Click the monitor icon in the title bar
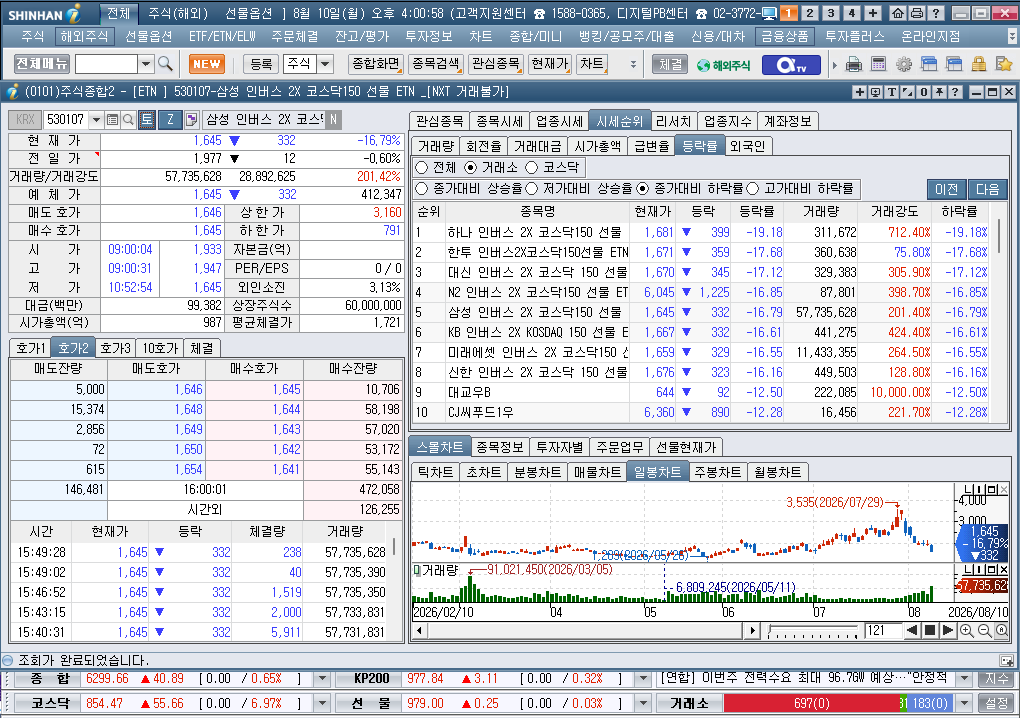The width and height of the screenshot is (1020, 718). click(769, 13)
